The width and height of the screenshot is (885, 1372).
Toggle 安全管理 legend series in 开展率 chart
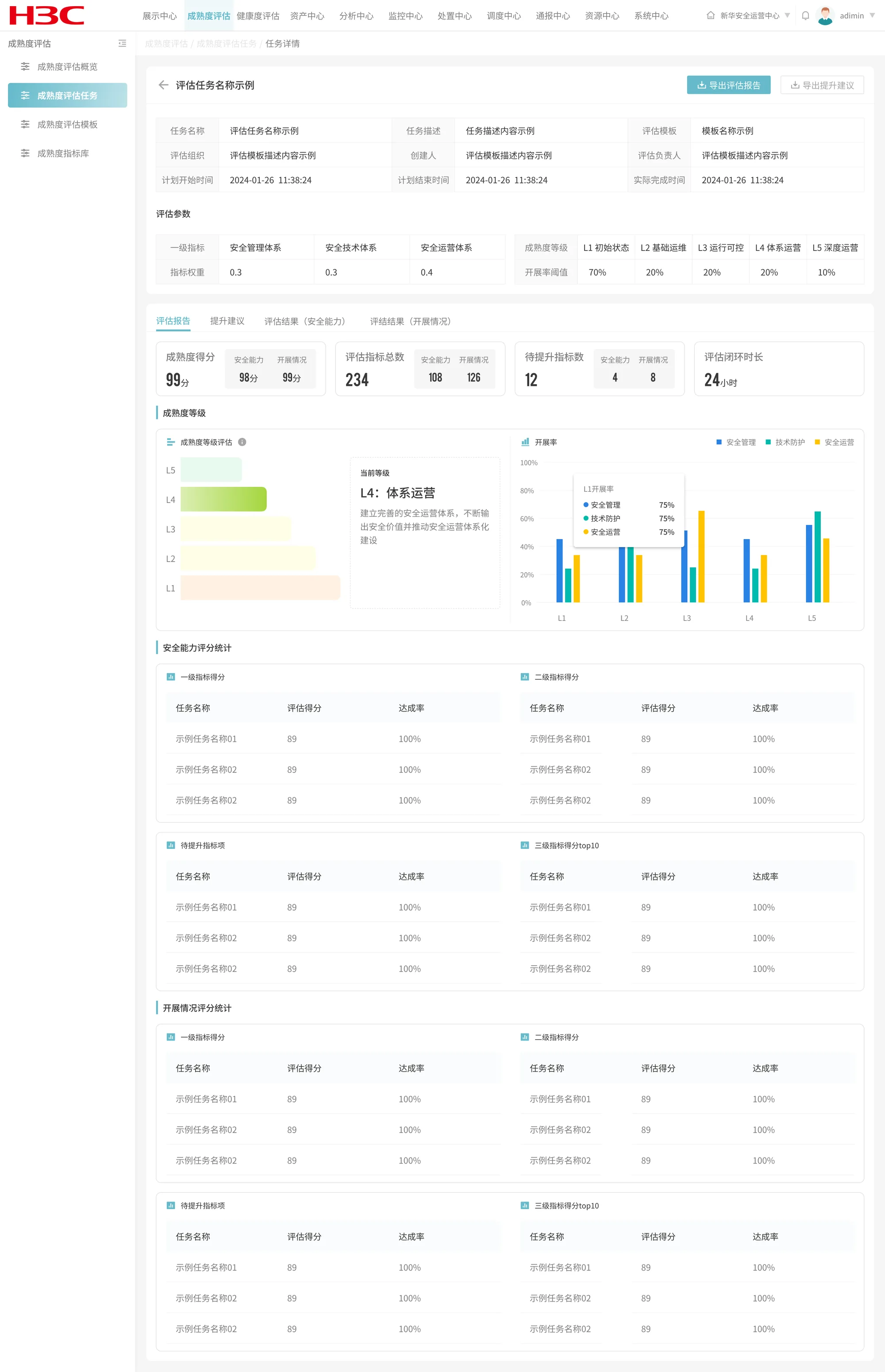[x=735, y=442]
